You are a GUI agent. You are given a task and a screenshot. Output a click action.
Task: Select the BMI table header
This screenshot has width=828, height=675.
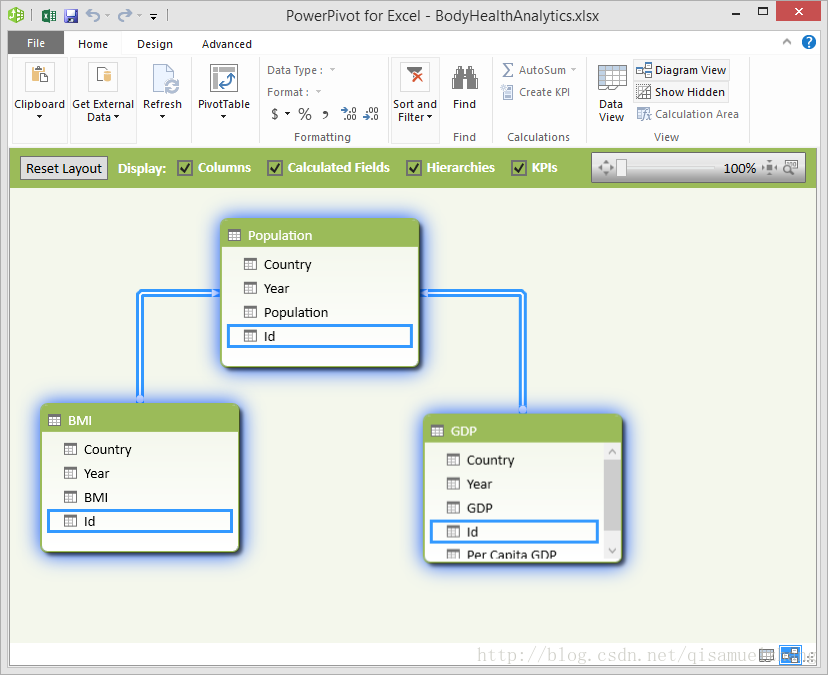[140, 420]
